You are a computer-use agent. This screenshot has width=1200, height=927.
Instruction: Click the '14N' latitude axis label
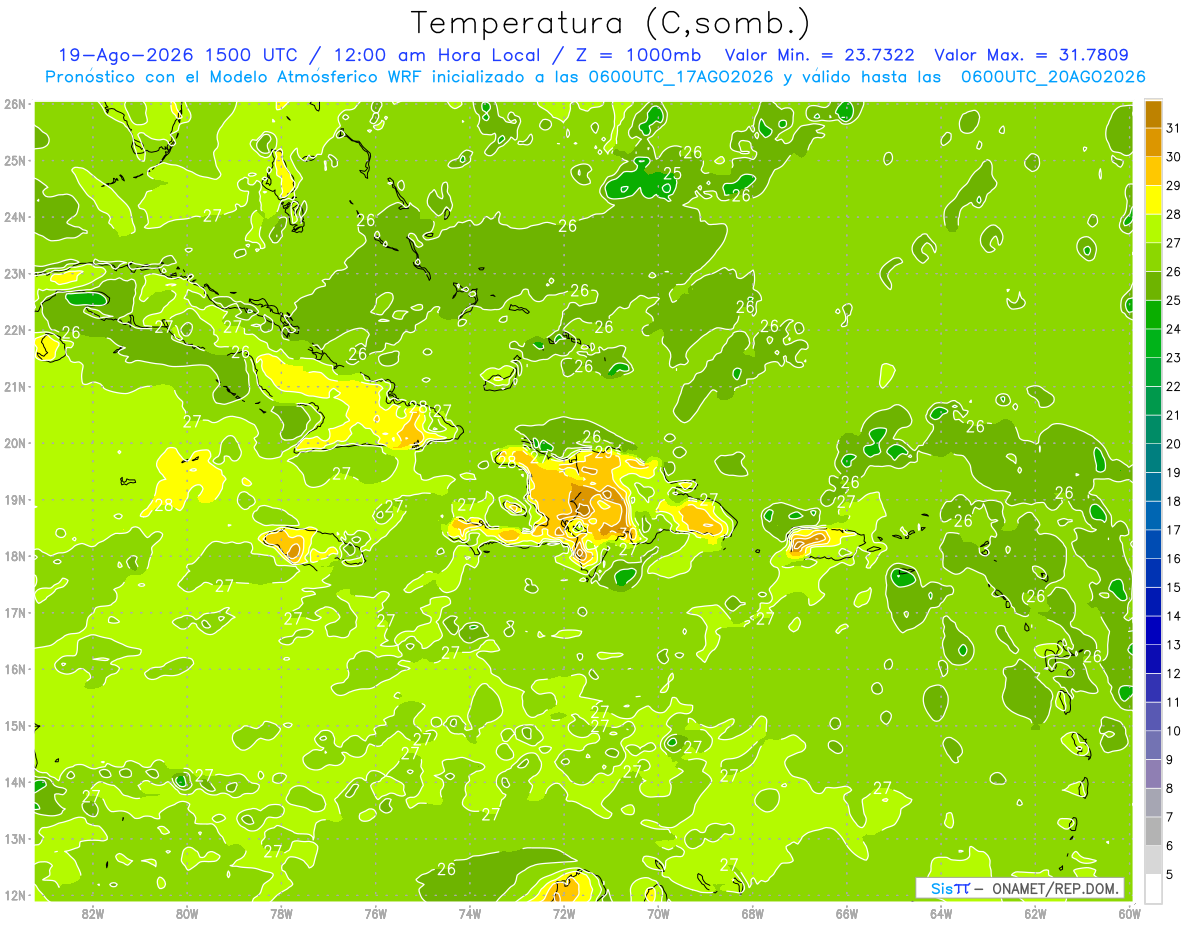[x=15, y=782]
